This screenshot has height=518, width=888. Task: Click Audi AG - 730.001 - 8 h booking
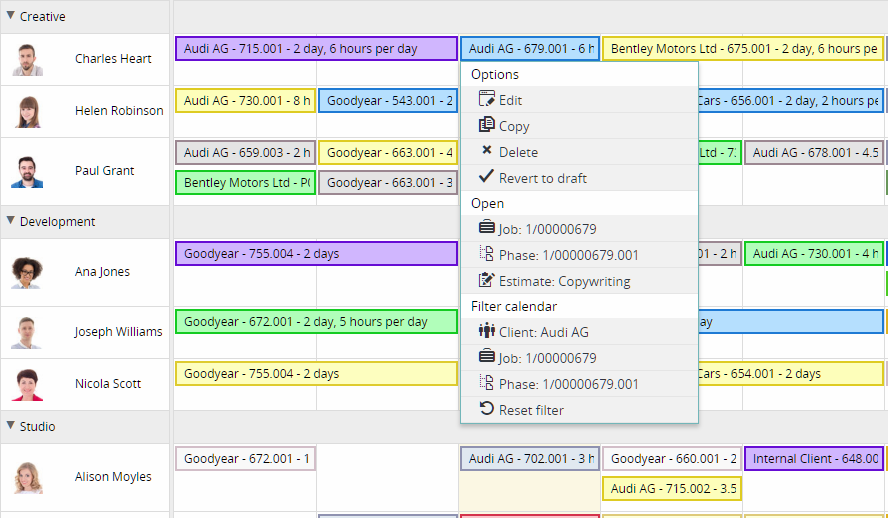point(245,101)
